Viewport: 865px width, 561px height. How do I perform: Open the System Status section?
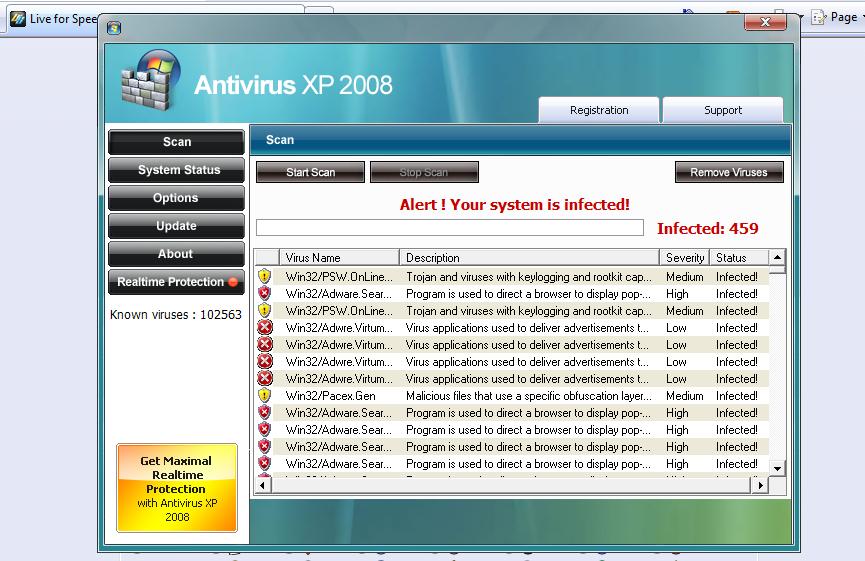tap(177, 170)
